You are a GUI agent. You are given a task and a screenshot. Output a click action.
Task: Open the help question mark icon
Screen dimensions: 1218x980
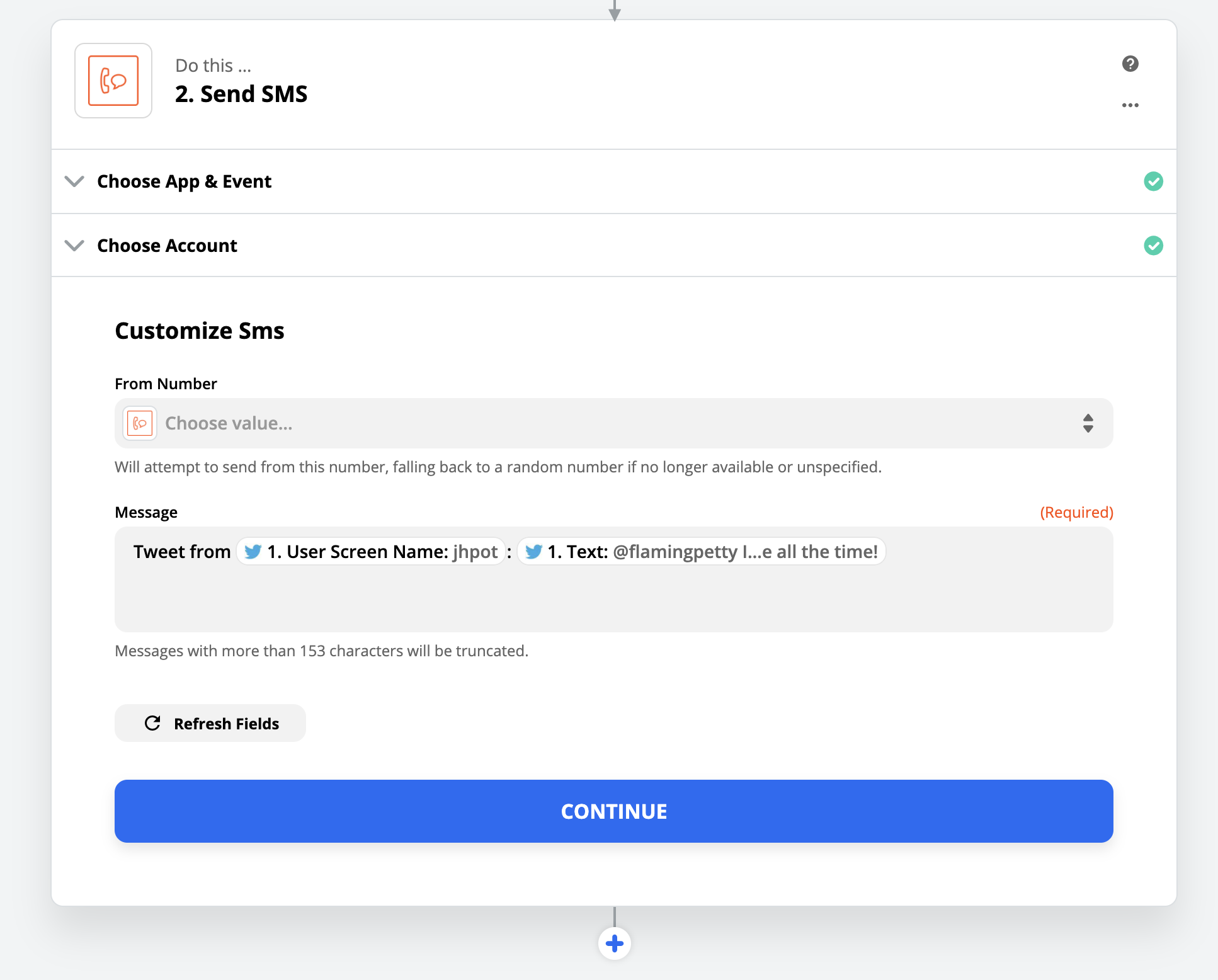point(1130,64)
